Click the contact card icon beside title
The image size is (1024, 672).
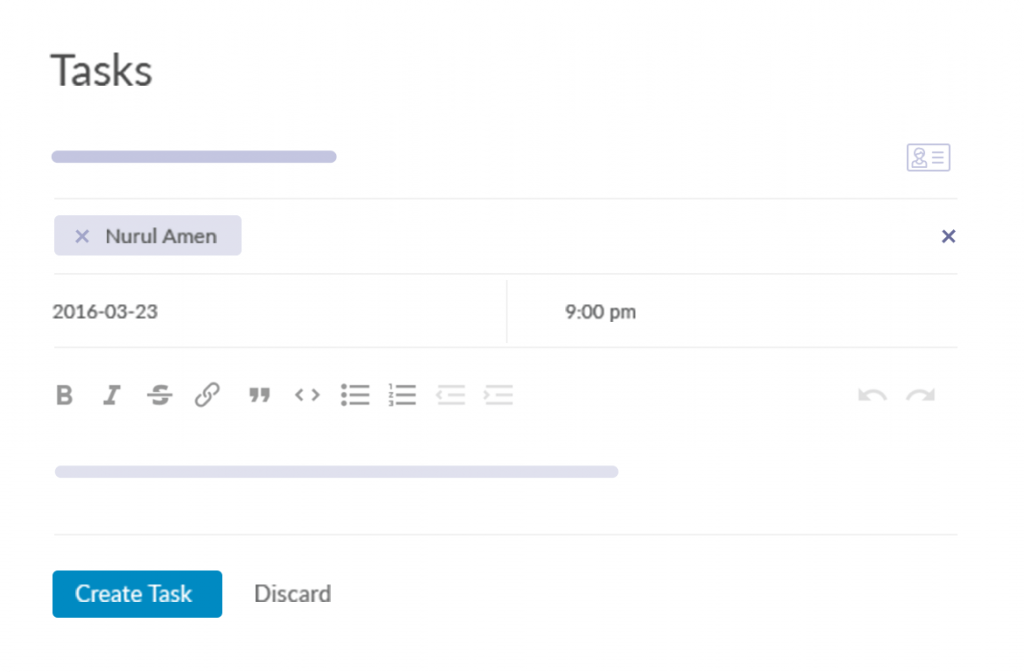[x=928, y=158]
